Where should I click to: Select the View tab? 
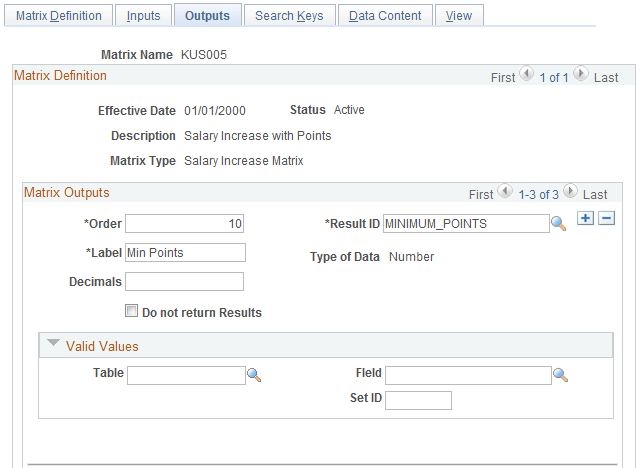pyautogui.click(x=459, y=16)
